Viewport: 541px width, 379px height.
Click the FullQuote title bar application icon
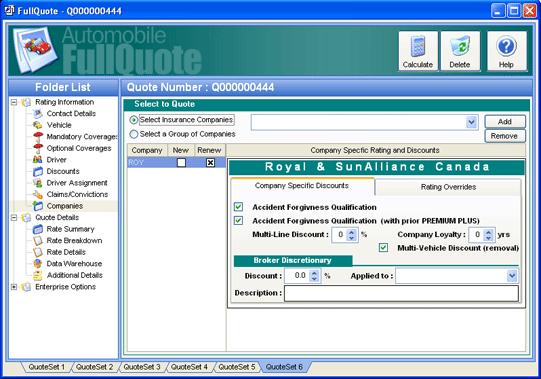point(9,11)
